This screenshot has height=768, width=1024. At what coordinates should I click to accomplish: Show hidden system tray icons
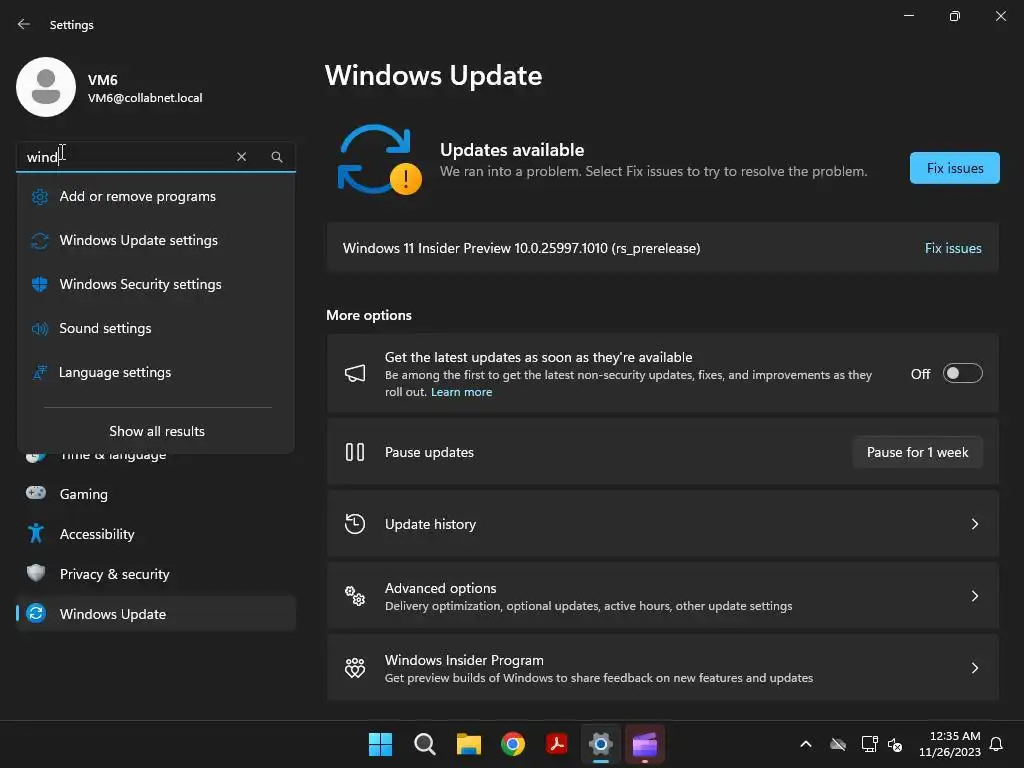point(806,744)
